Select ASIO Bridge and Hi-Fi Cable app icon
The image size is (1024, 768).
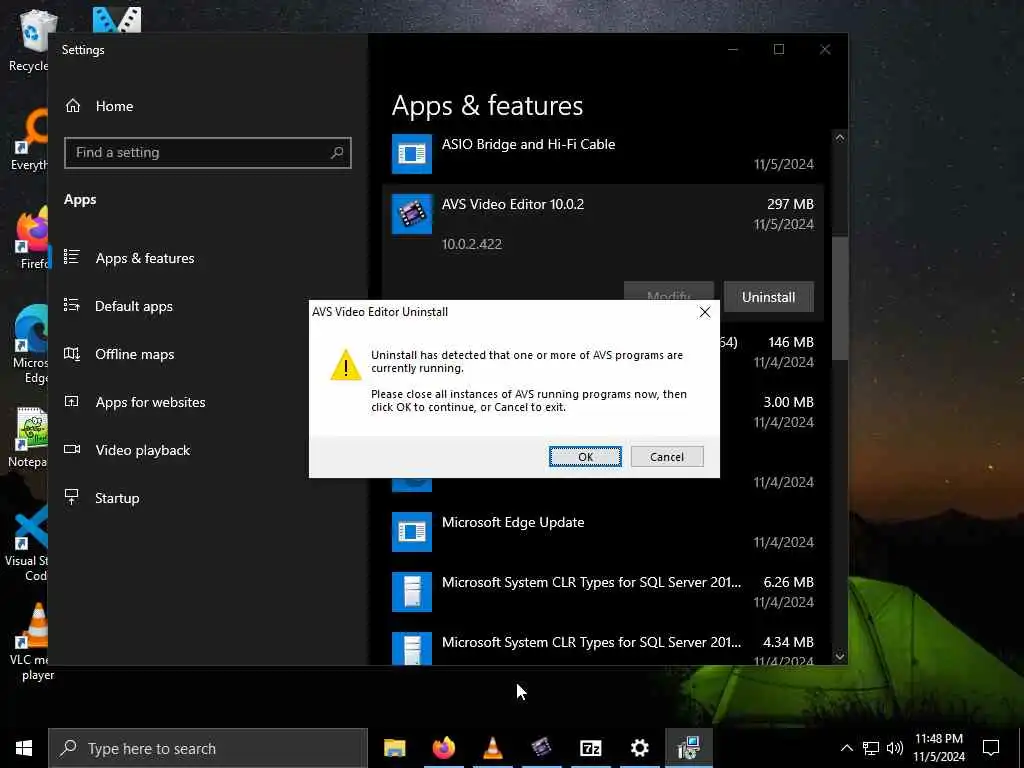[x=411, y=154]
